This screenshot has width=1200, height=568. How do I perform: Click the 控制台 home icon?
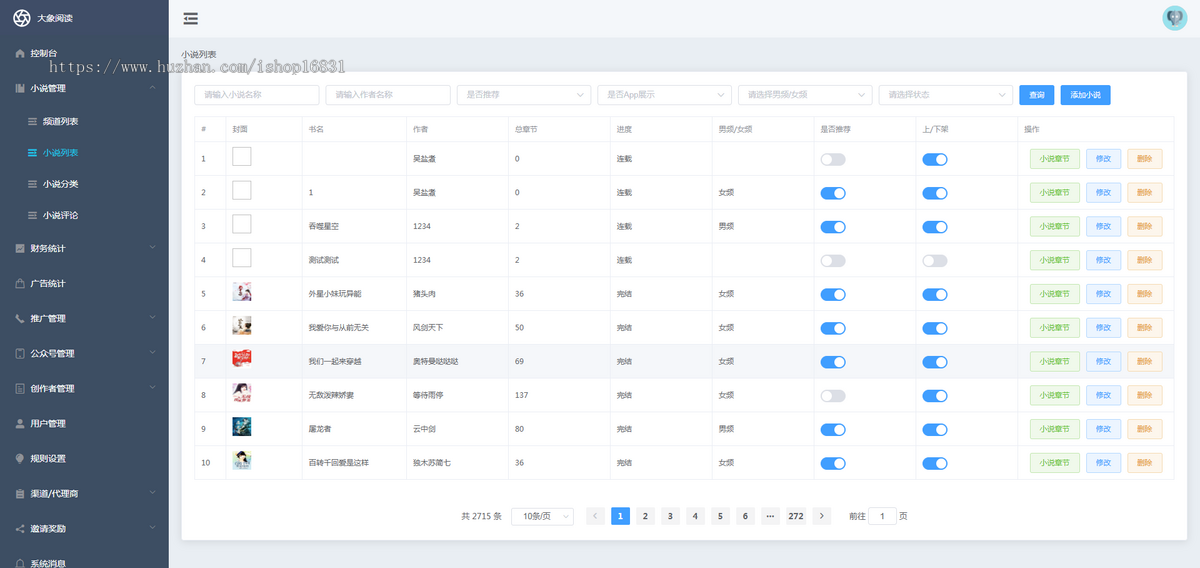pyautogui.click(x=20, y=53)
